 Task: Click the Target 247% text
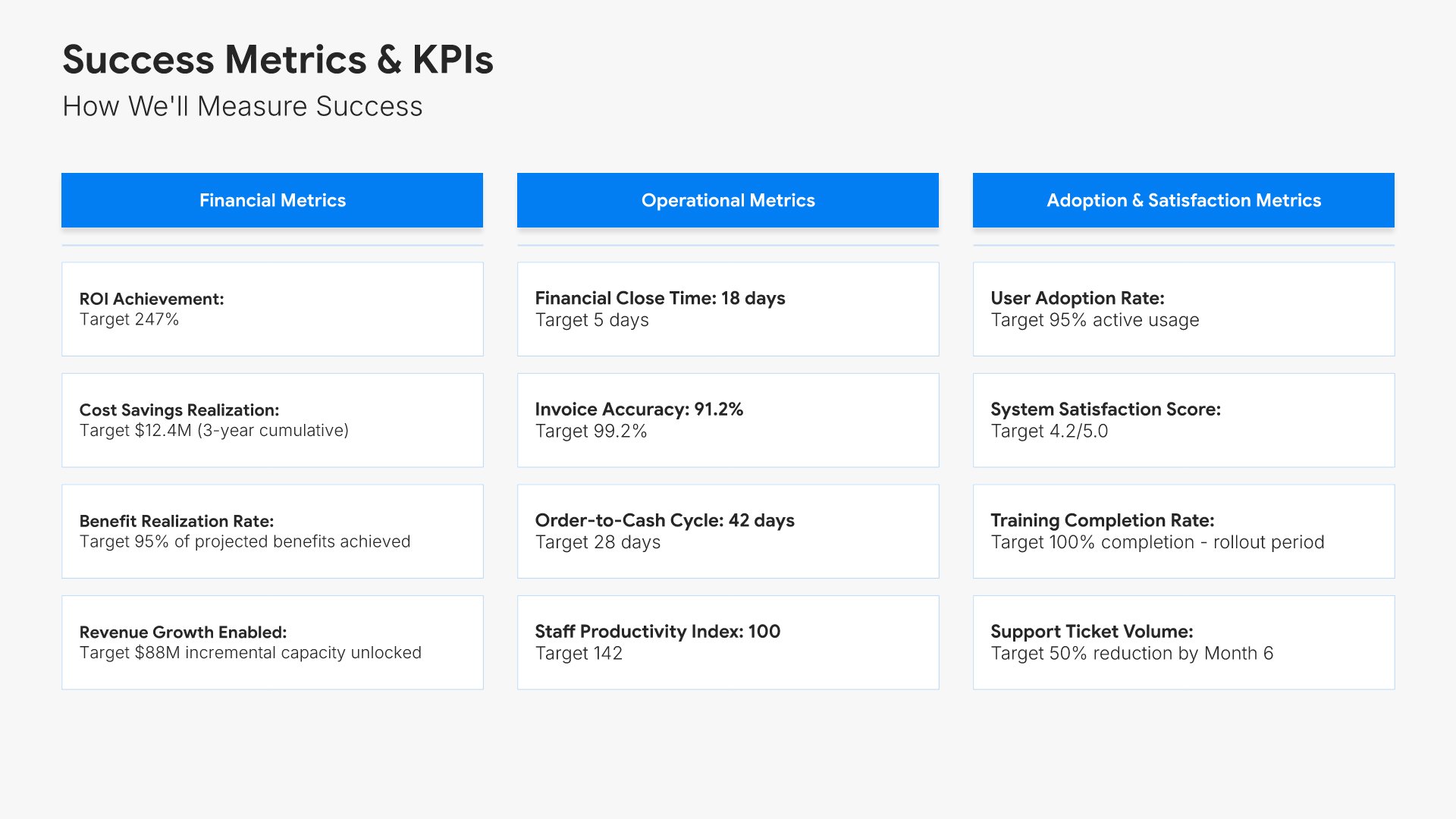point(129,320)
